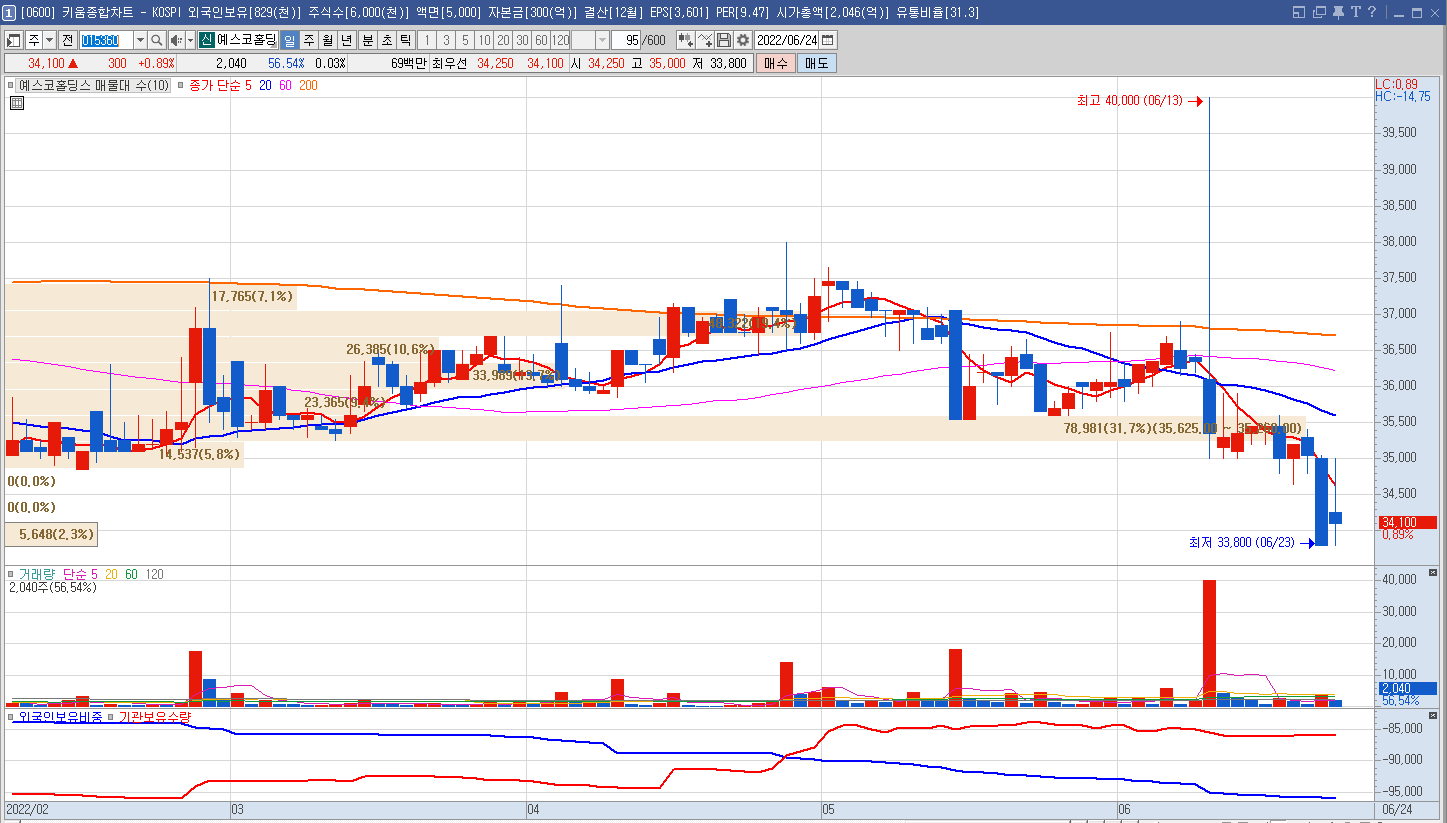This screenshot has width=1447, height=823.
Task: Select the 일 daily chart period
Action: pos(290,40)
